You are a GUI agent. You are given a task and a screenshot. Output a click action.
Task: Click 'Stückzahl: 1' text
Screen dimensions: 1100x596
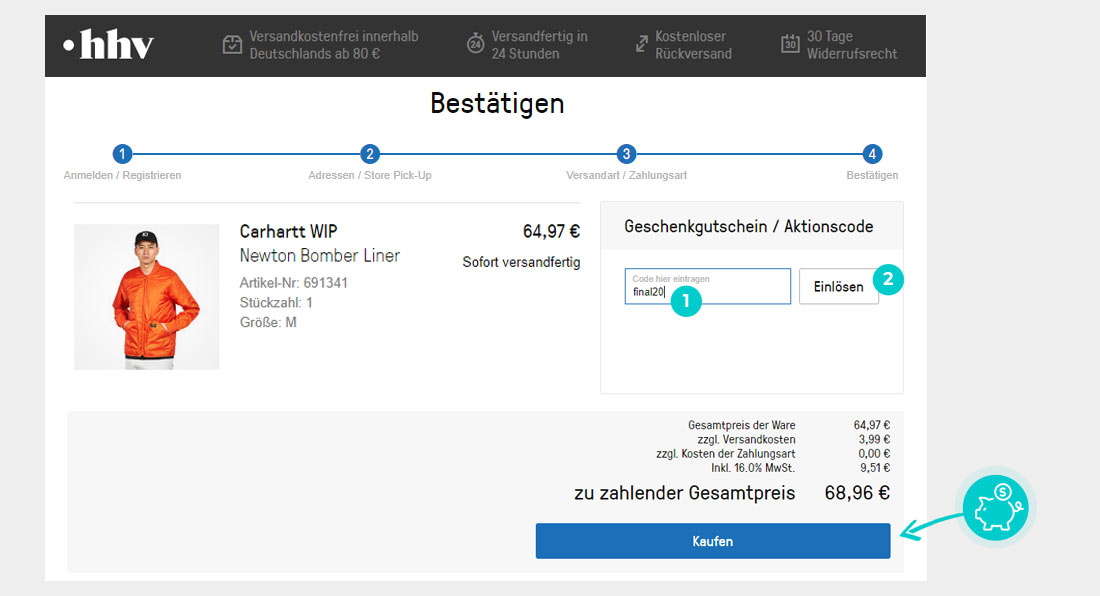click(276, 302)
